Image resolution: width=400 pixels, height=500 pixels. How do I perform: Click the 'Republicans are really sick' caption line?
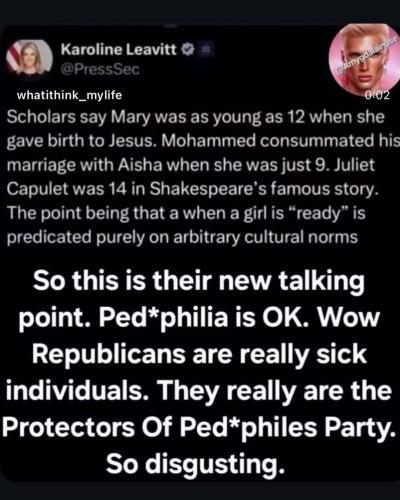pos(200,354)
